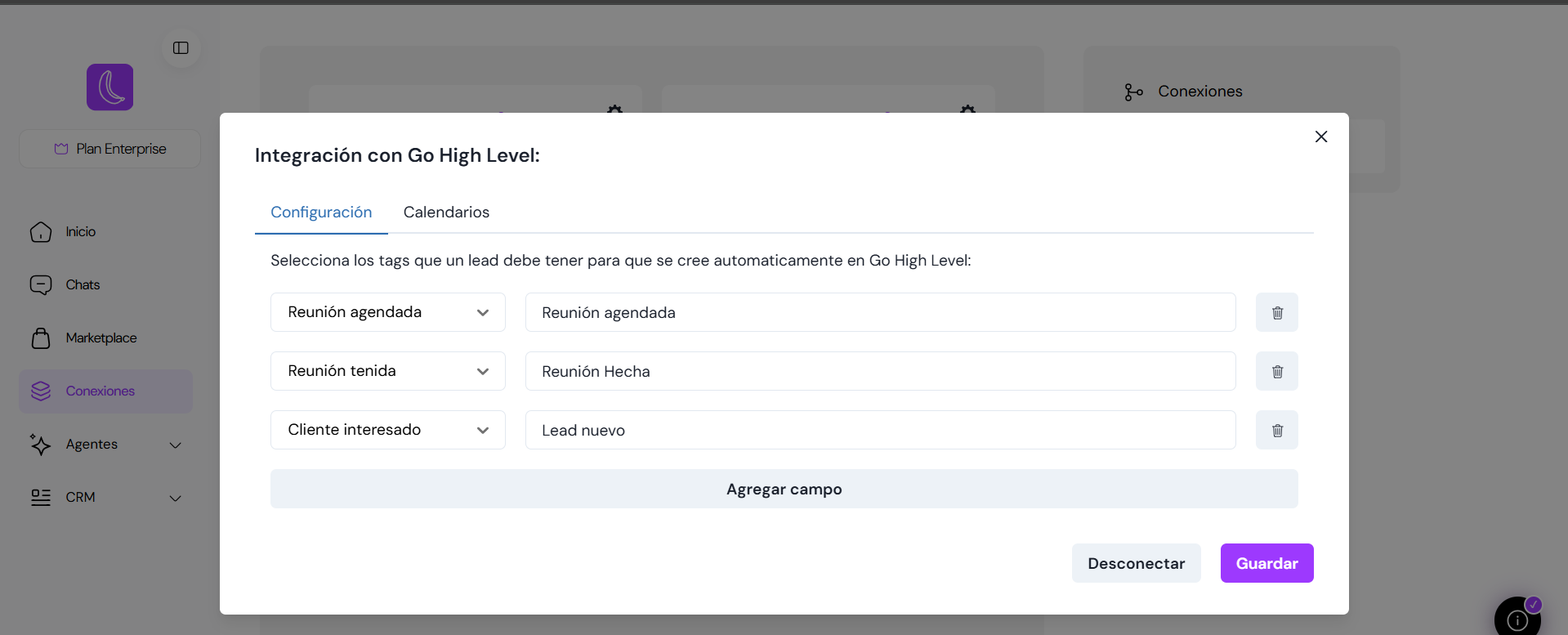
Task: Open the Cliente interesado dropdown
Action: pyautogui.click(x=387, y=430)
